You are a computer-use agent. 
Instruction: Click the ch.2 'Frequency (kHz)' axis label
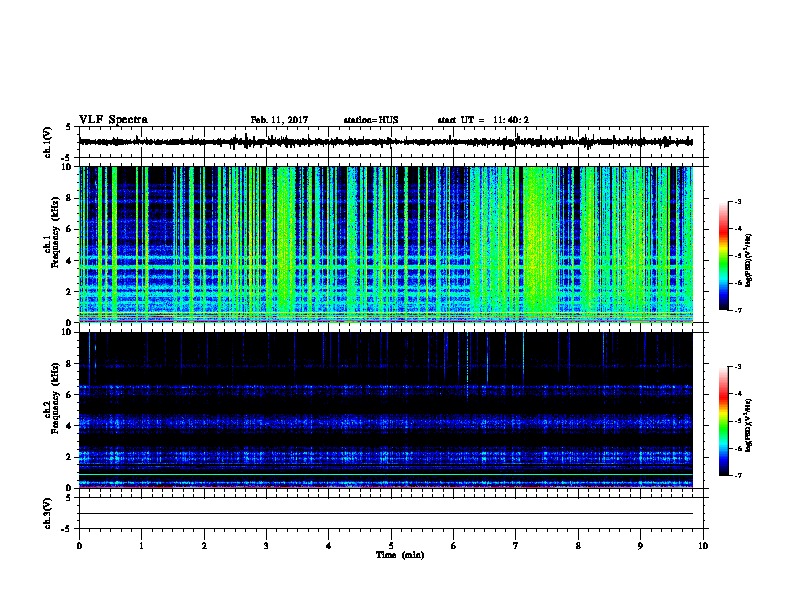55,398
